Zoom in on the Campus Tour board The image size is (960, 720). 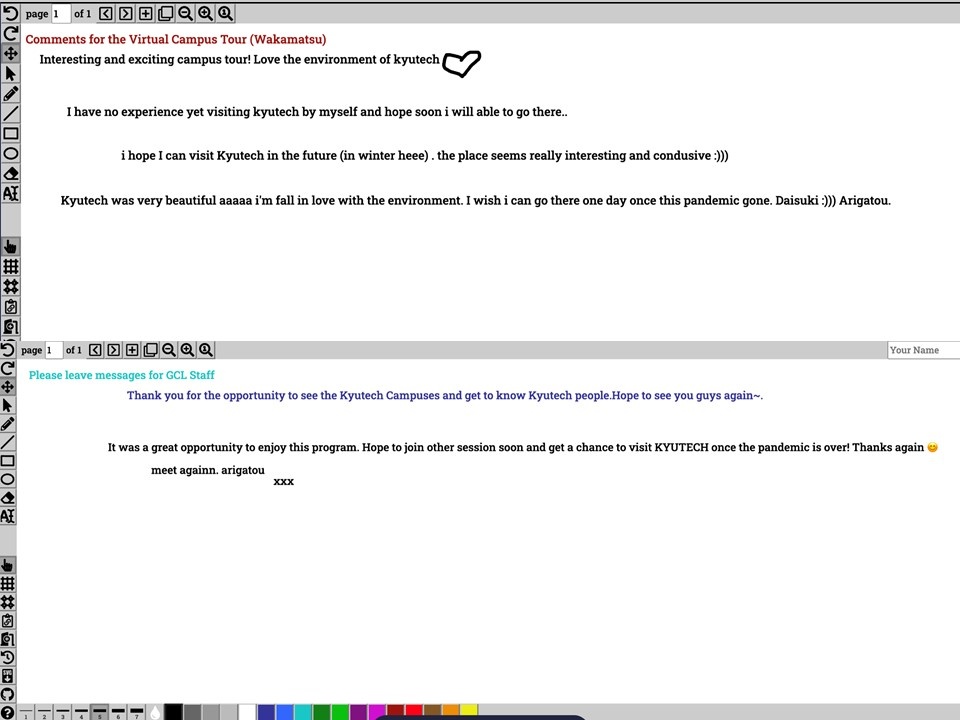(x=205, y=13)
